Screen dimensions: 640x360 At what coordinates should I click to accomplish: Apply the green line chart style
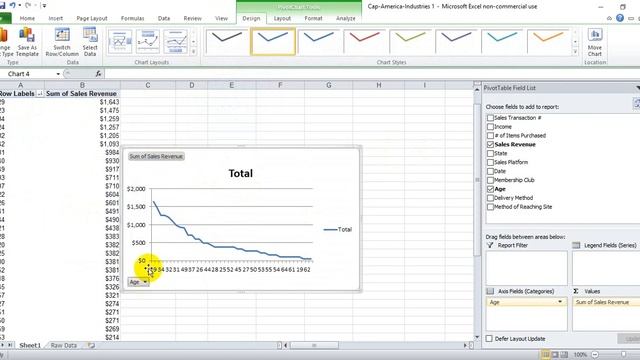(x=410, y=41)
